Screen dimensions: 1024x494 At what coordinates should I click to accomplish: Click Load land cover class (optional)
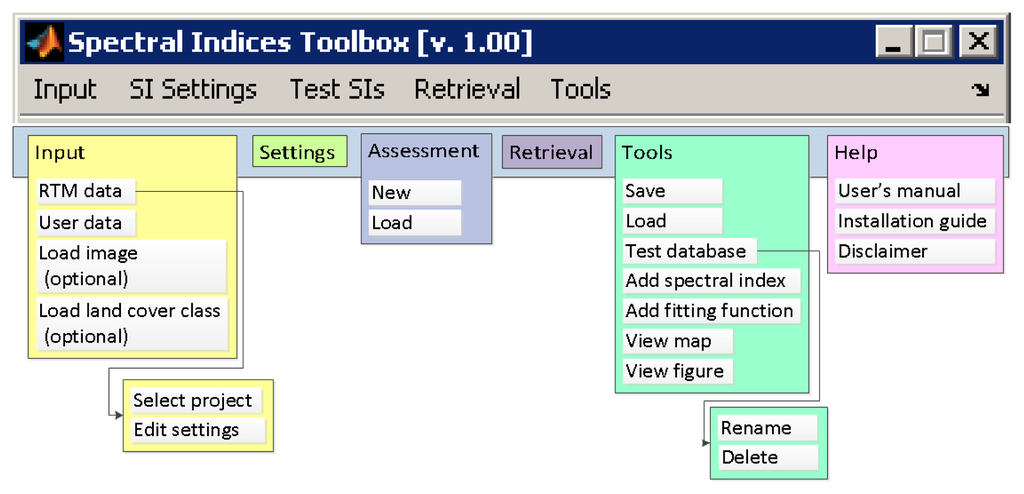point(130,323)
